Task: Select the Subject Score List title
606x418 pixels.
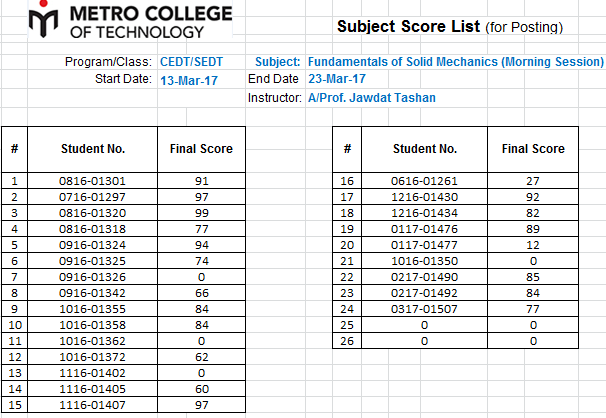Action: 449,27
